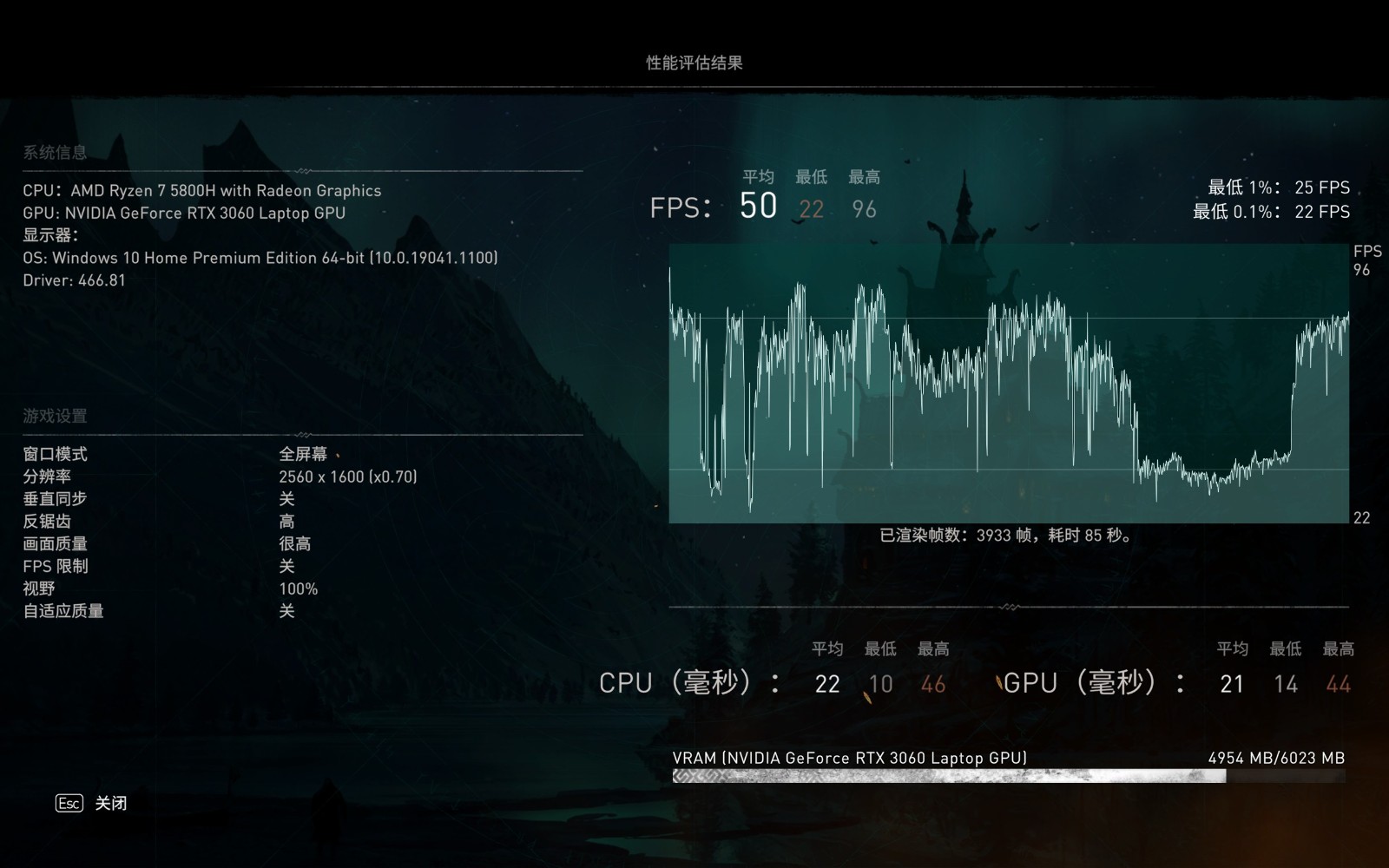This screenshot has width=1389, height=868.
Task: Click the 自适应质量 setting label
Action: (63, 611)
